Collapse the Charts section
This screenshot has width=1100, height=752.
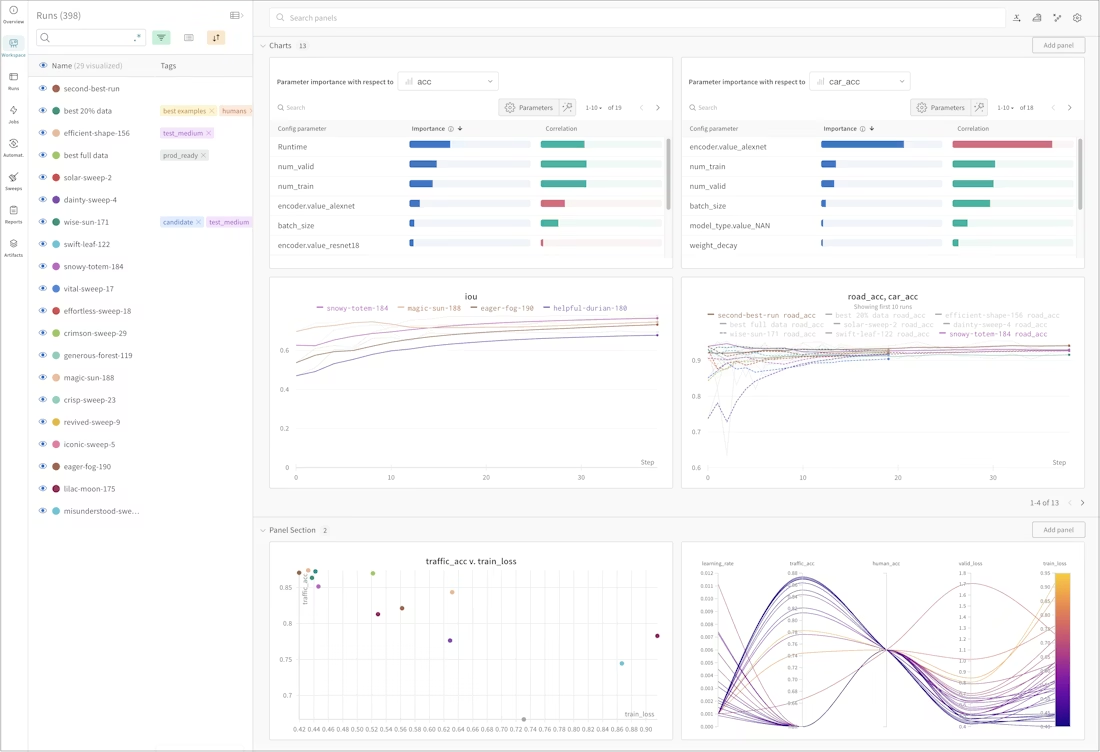click(263, 46)
